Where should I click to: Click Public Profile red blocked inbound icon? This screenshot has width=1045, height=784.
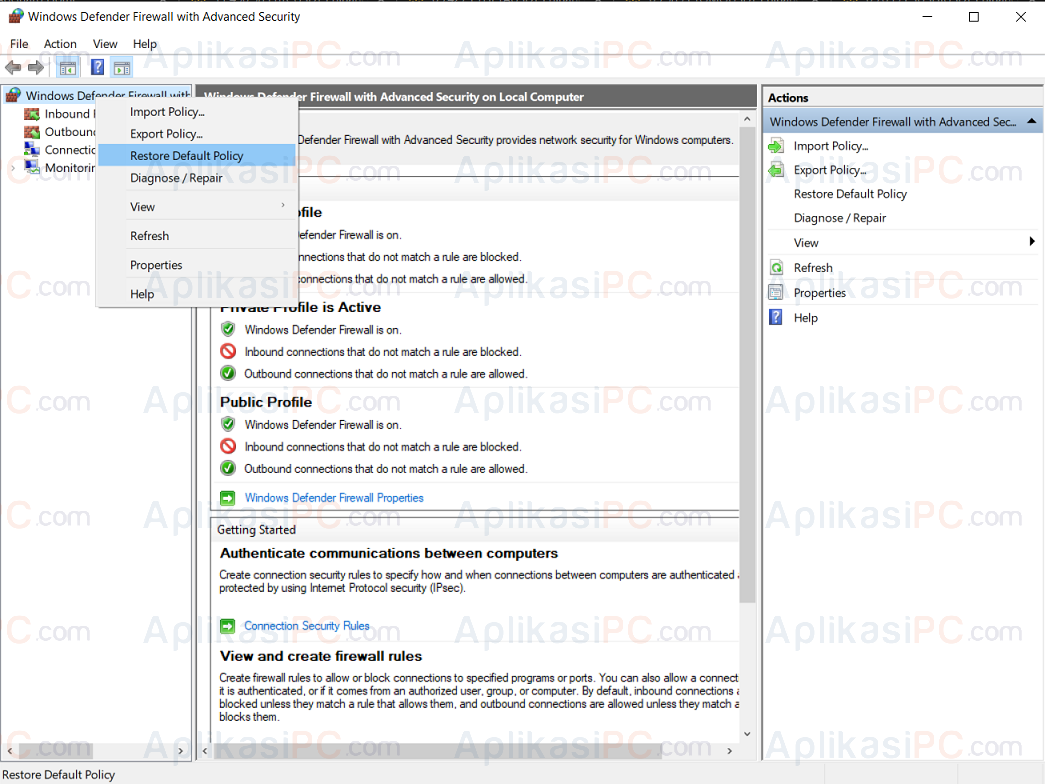coord(228,446)
